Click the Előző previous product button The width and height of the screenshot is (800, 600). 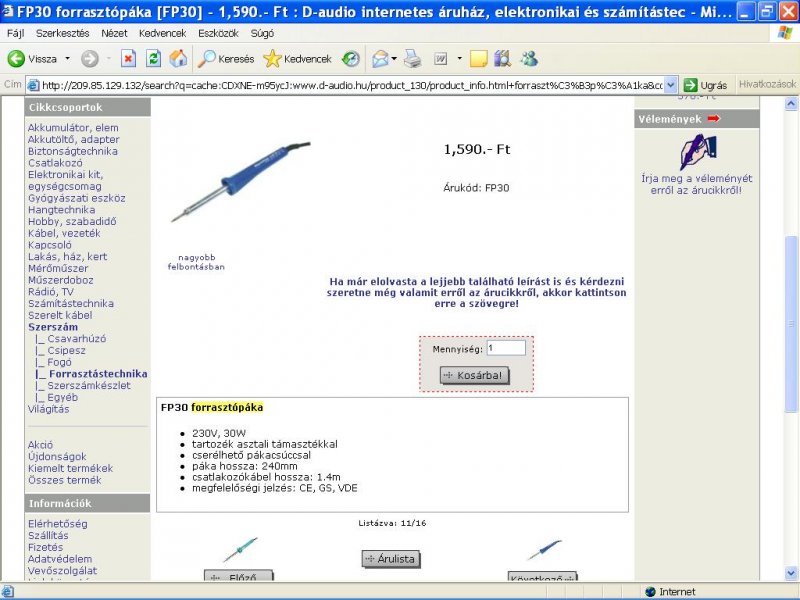(238, 577)
